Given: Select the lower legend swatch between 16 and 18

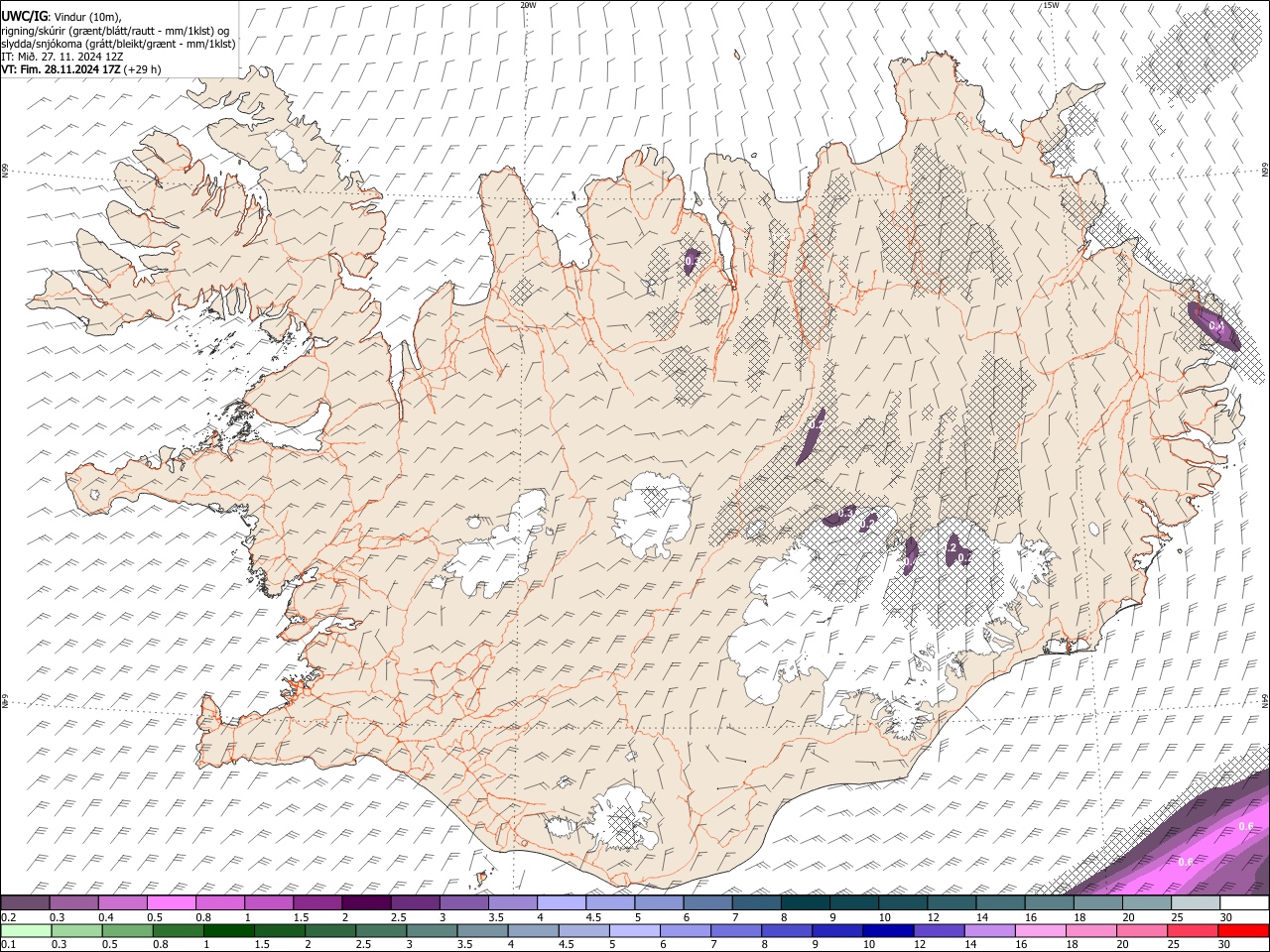Looking at the screenshot, I should [x=1040, y=930].
